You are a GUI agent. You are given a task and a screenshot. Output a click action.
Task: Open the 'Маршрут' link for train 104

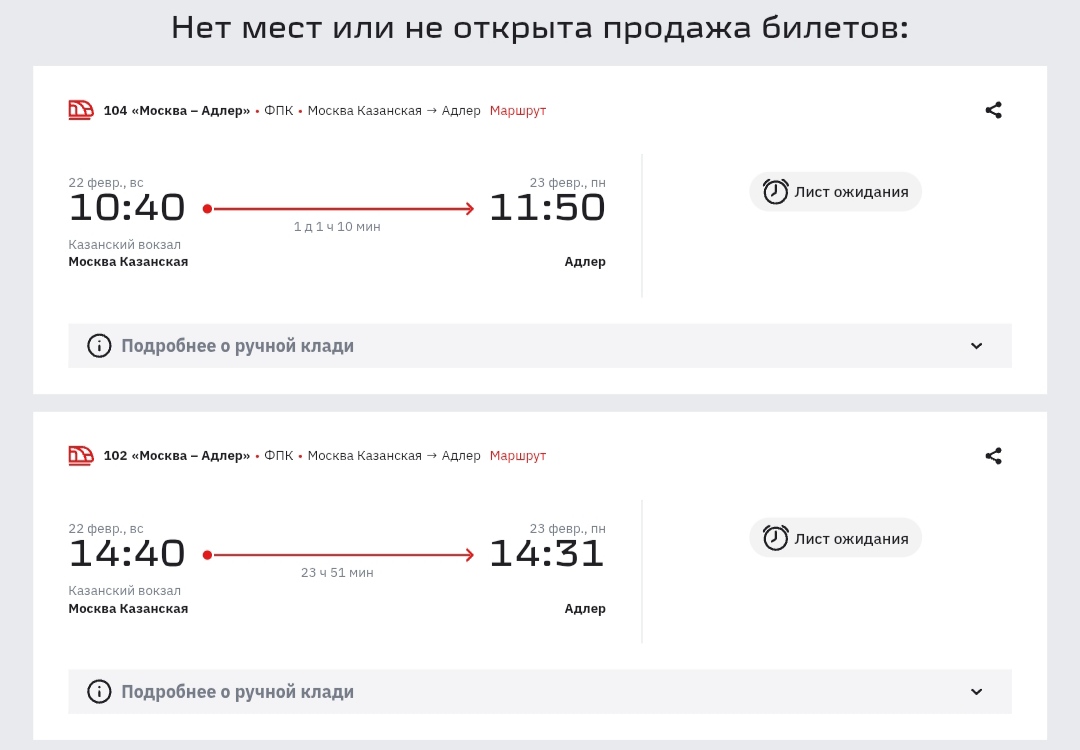click(518, 110)
